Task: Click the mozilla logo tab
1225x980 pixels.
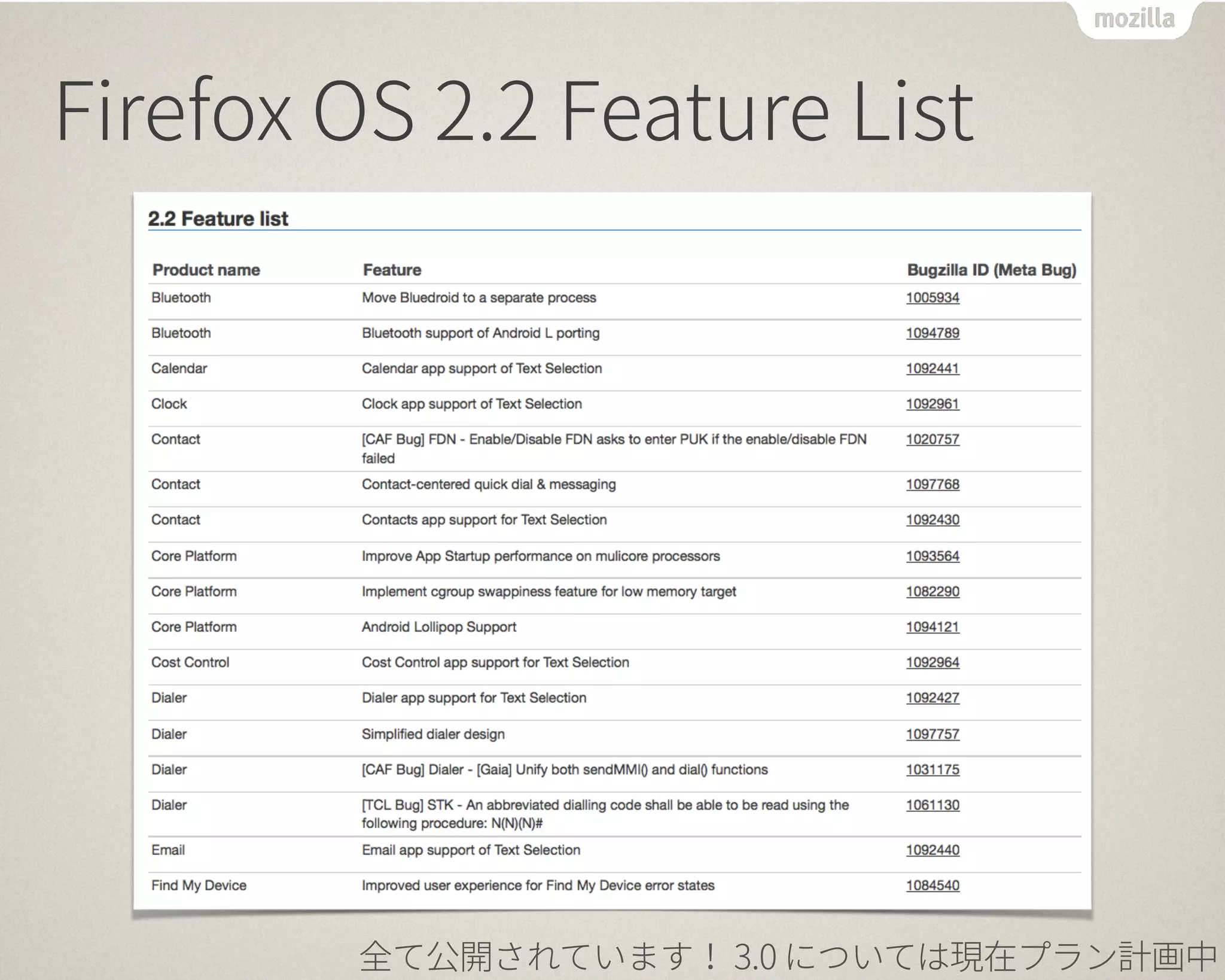Action: pyautogui.click(x=1133, y=19)
